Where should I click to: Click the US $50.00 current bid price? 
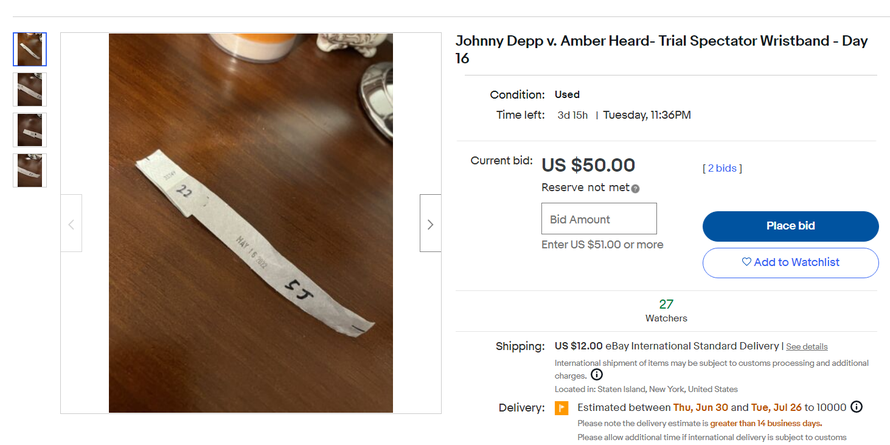coord(588,165)
